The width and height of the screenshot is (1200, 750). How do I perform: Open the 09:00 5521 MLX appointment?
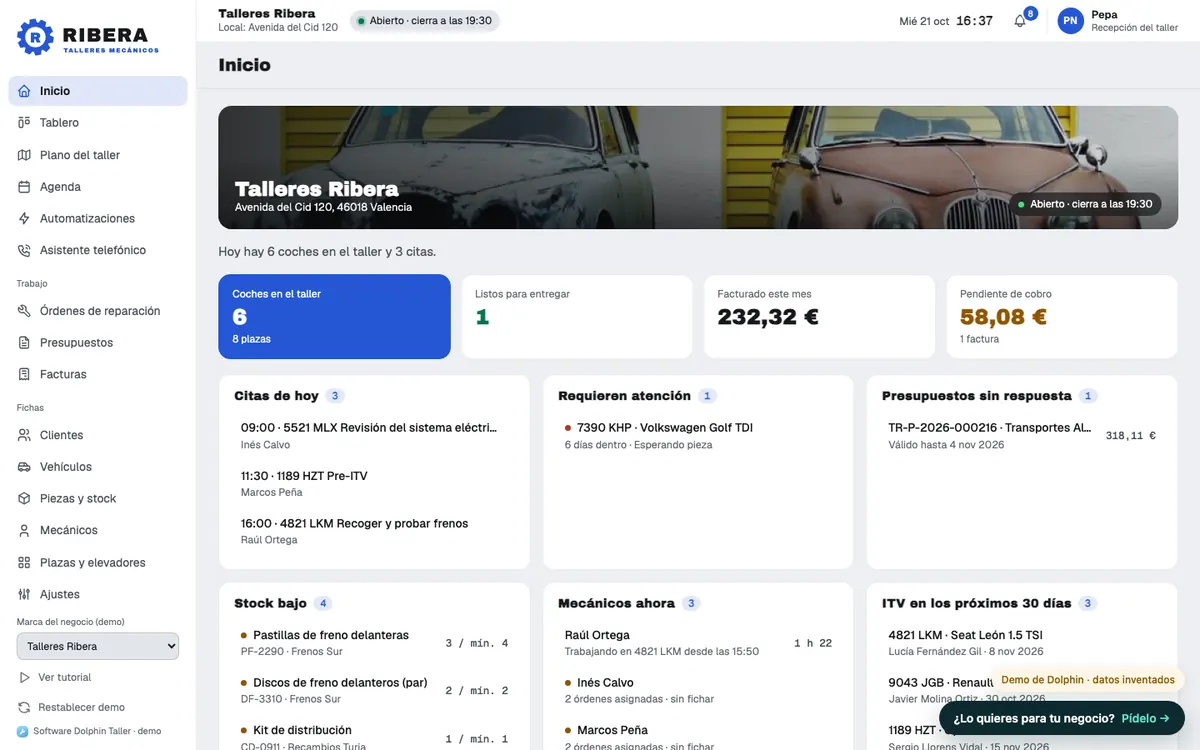tap(373, 435)
